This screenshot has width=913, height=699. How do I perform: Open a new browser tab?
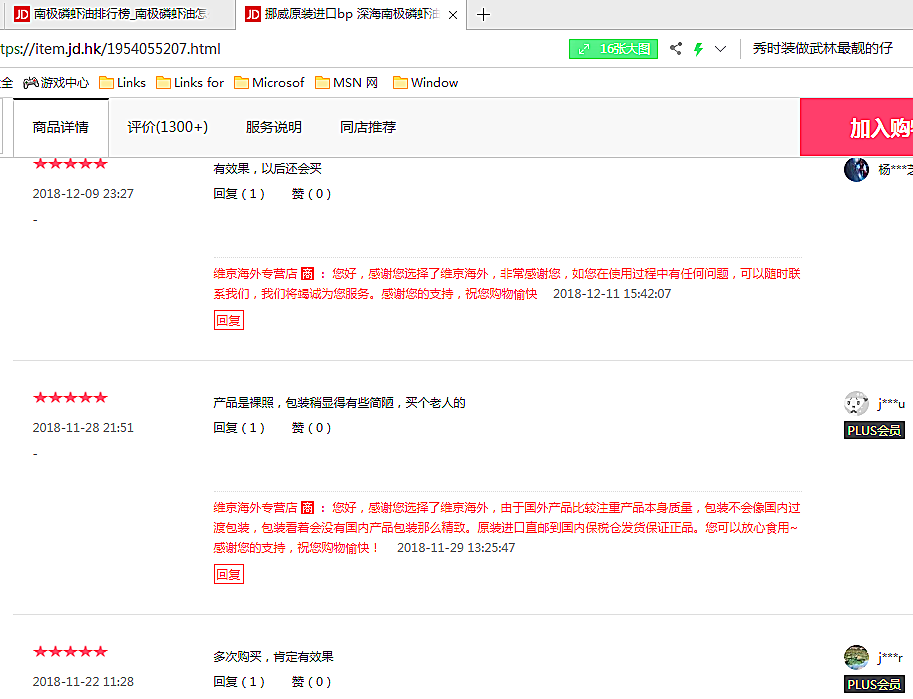pos(484,15)
